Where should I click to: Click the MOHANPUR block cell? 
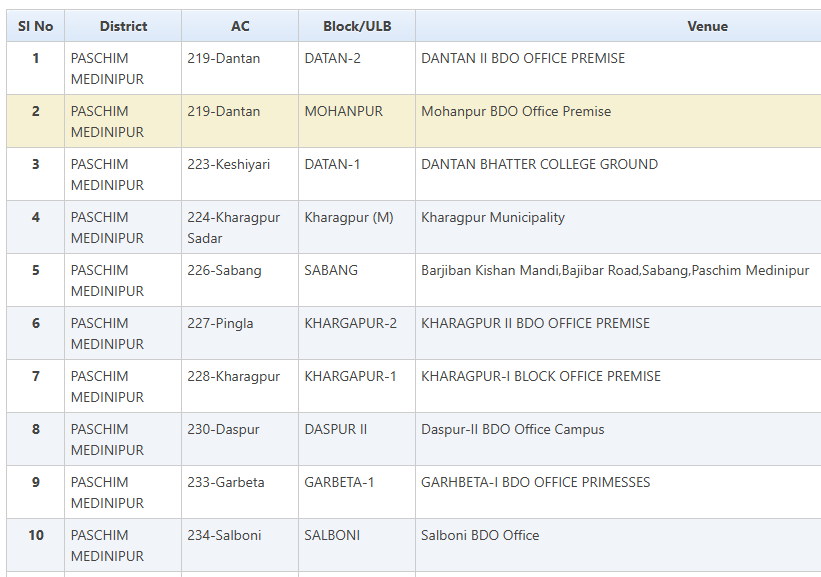(x=344, y=112)
